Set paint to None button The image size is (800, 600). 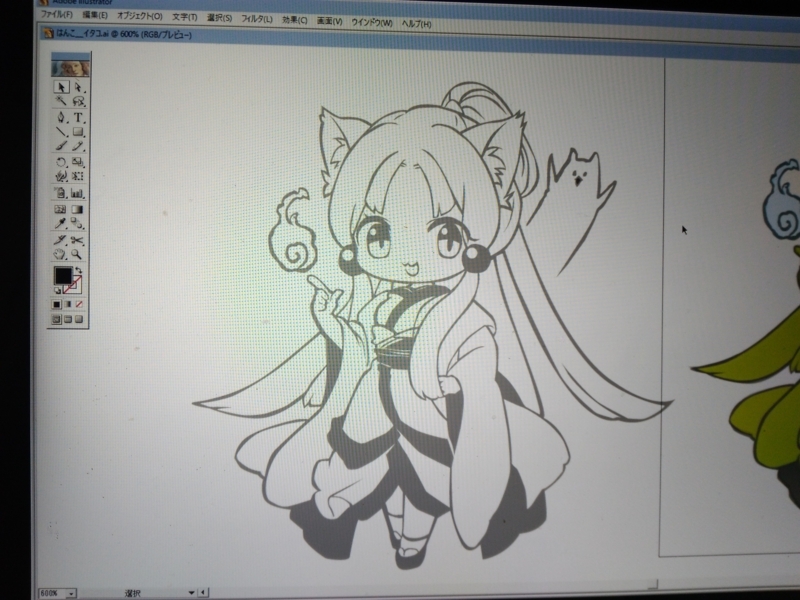(x=79, y=304)
